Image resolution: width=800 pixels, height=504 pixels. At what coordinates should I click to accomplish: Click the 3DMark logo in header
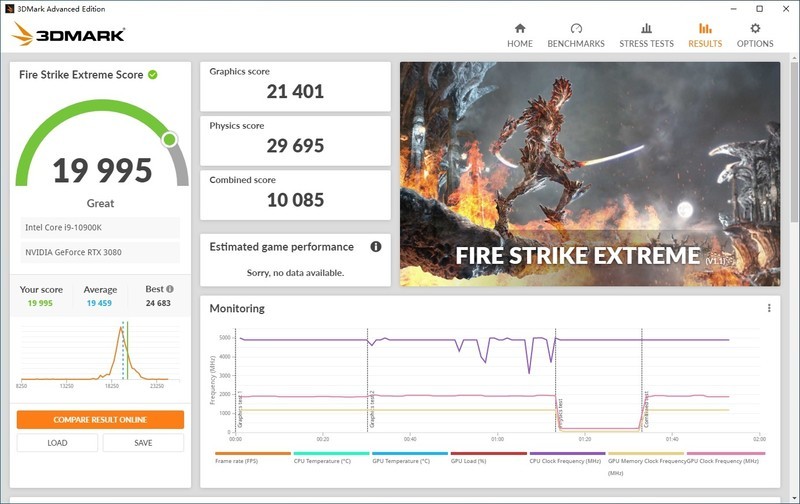coord(68,34)
